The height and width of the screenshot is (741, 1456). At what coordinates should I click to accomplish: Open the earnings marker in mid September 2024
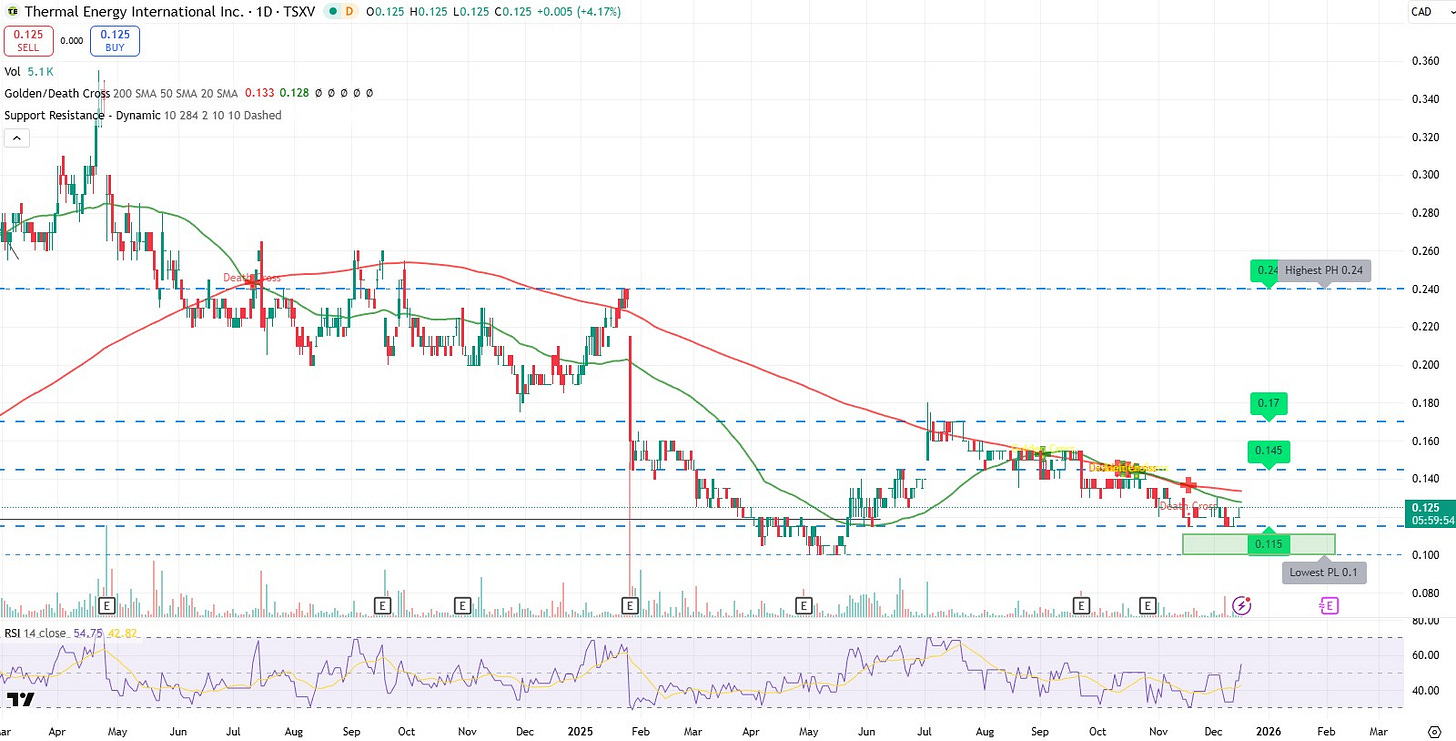tap(381, 605)
